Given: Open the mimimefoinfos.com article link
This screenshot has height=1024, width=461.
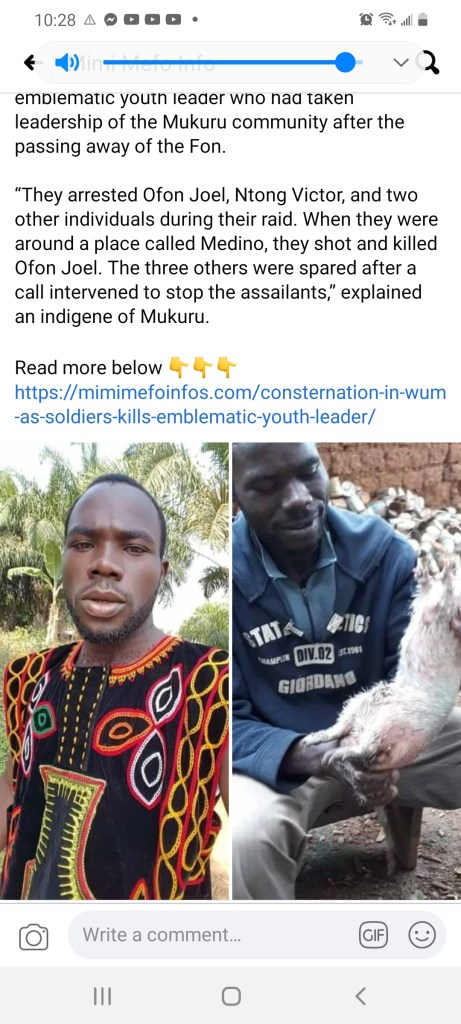Looking at the screenshot, I should (x=230, y=405).
